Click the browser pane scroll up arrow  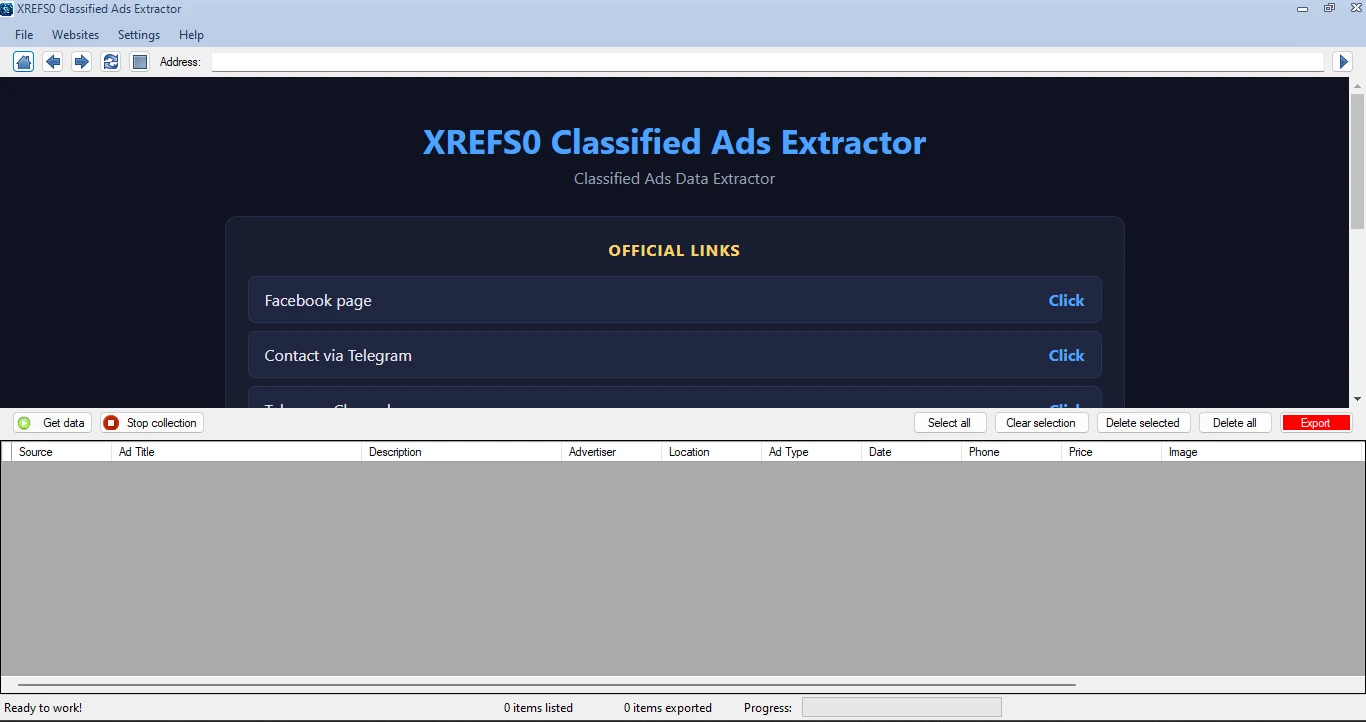pyautogui.click(x=1357, y=85)
